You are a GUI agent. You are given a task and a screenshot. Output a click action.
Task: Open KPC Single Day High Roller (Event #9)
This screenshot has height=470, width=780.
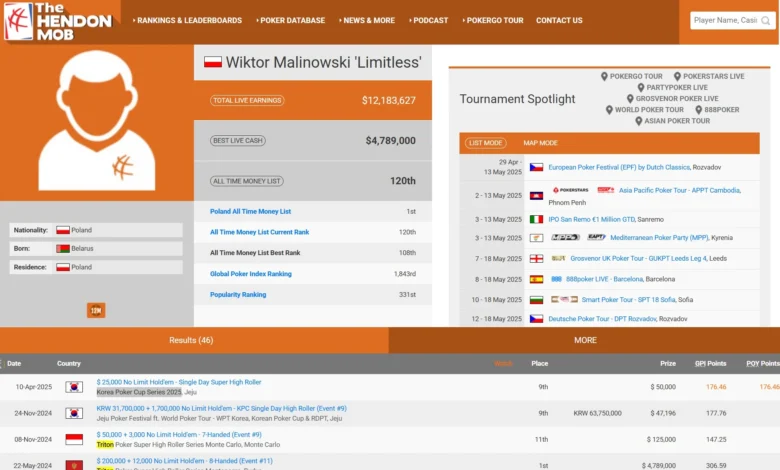221,409
